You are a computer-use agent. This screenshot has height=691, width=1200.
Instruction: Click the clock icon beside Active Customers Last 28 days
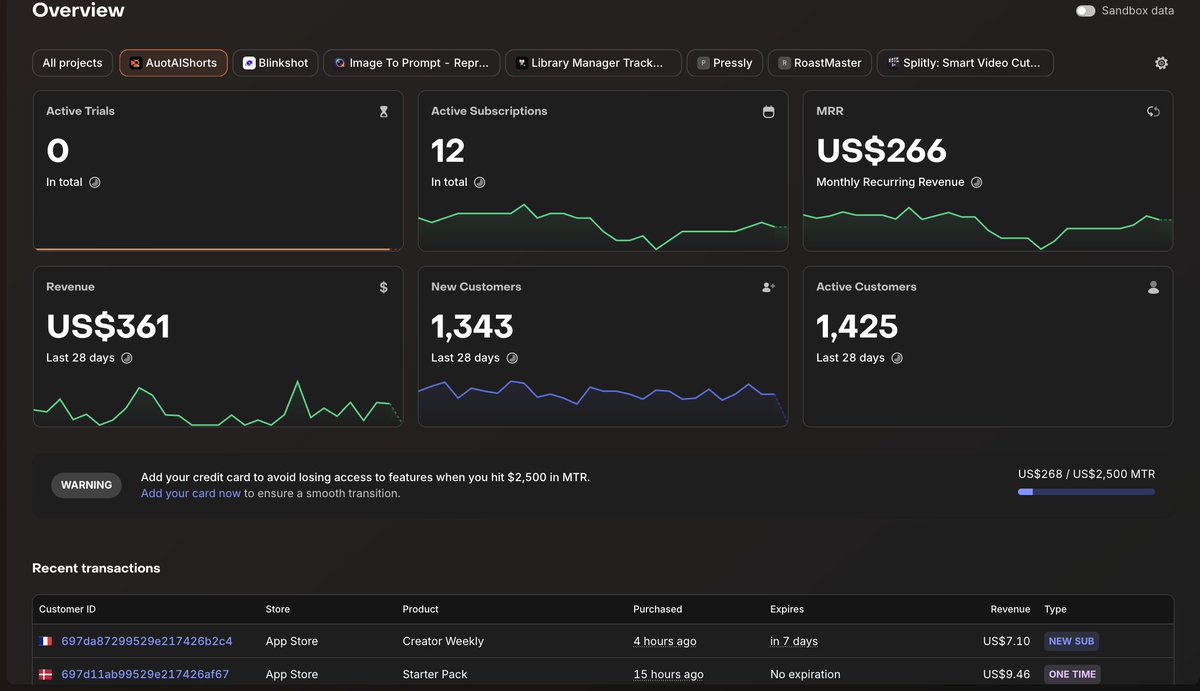point(897,358)
